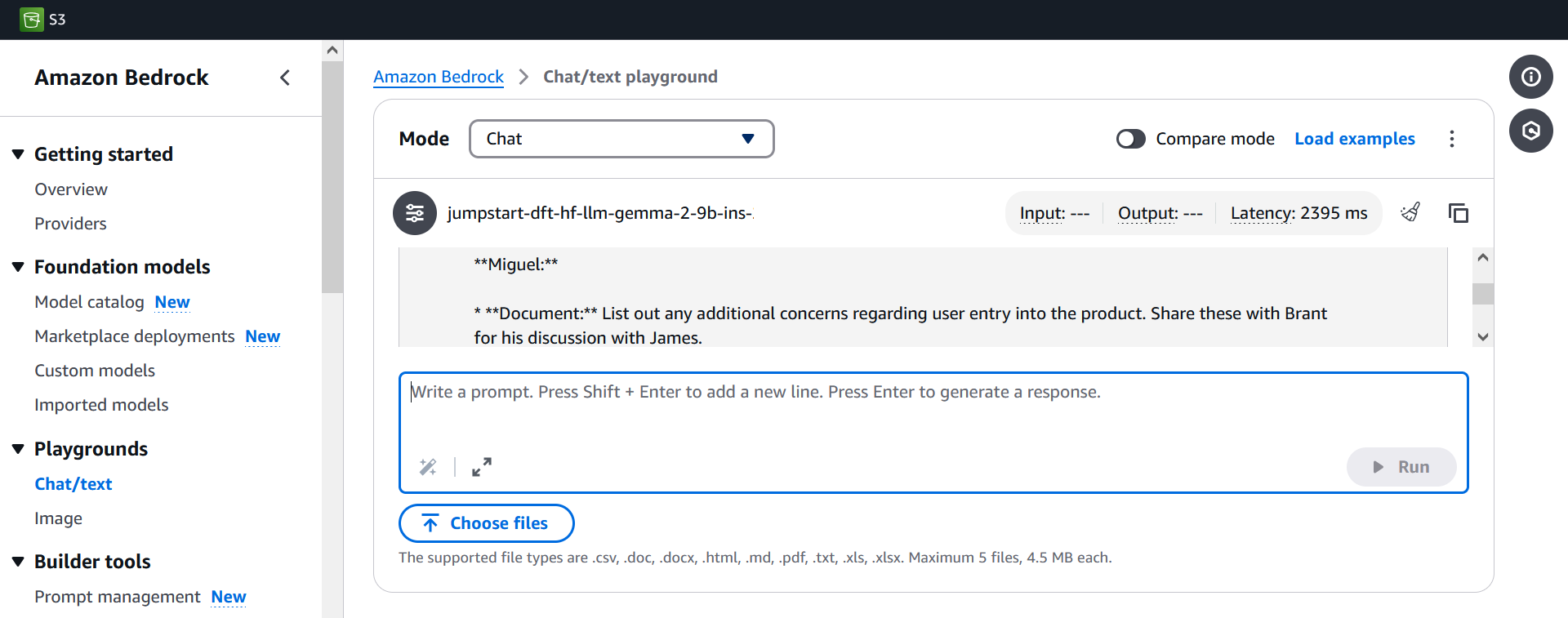Screen dimensions: 1568x618
Task: Click the Choose files button
Action: tap(487, 523)
